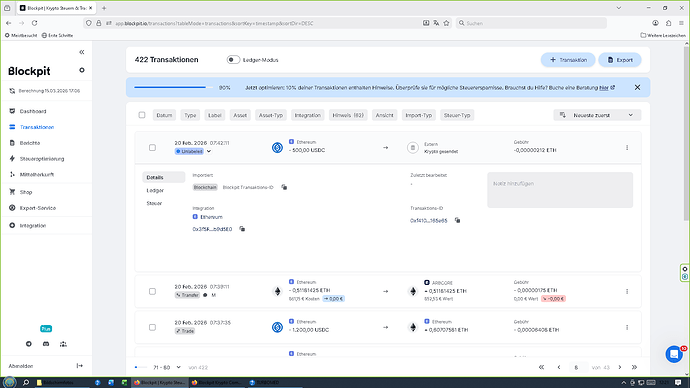
Task: Open the Windows taskbar search
Action: pos(26,383)
